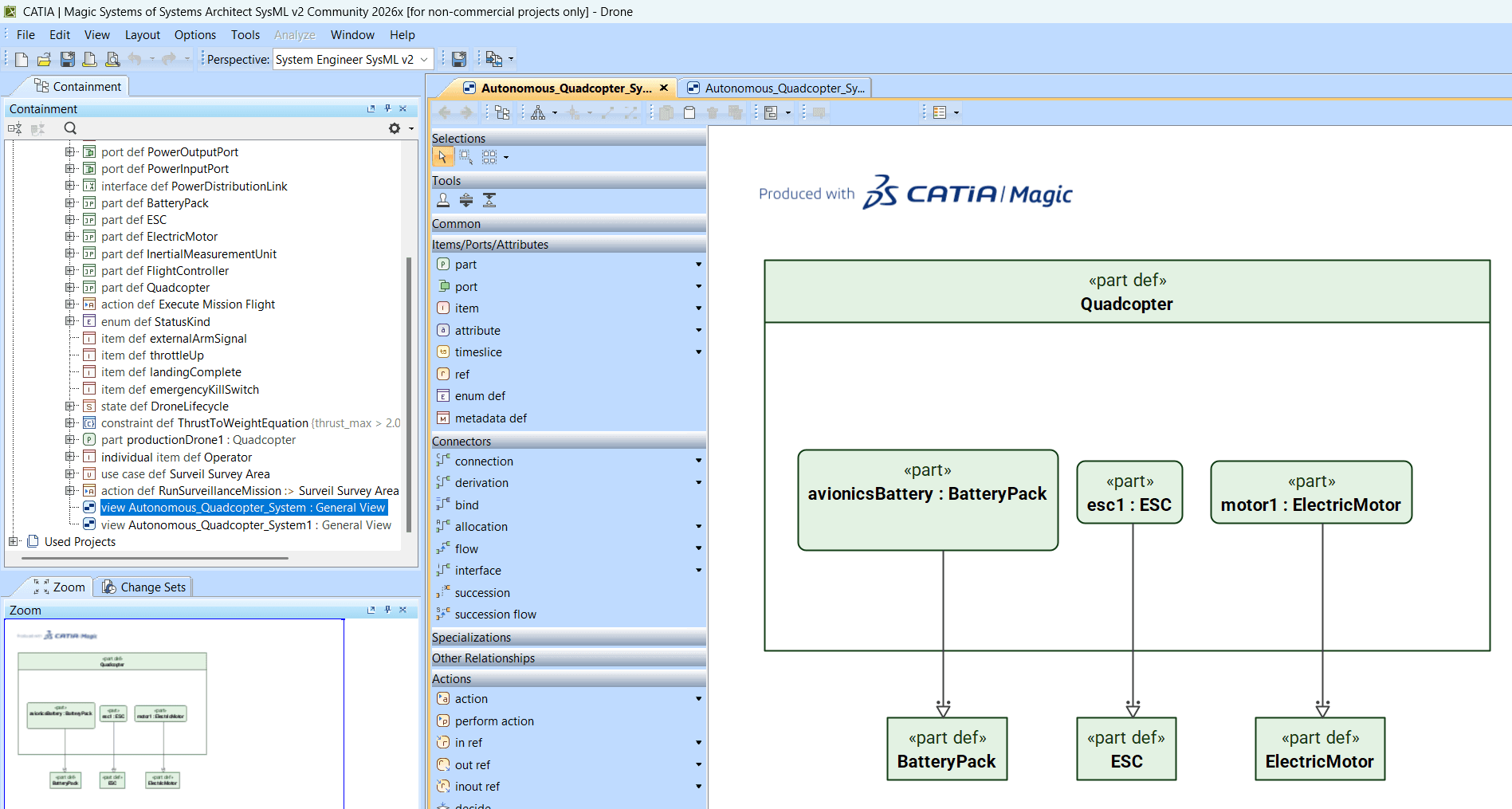Select the vertical align tool under Tools
The image size is (1512, 809).
pos(489,200)
